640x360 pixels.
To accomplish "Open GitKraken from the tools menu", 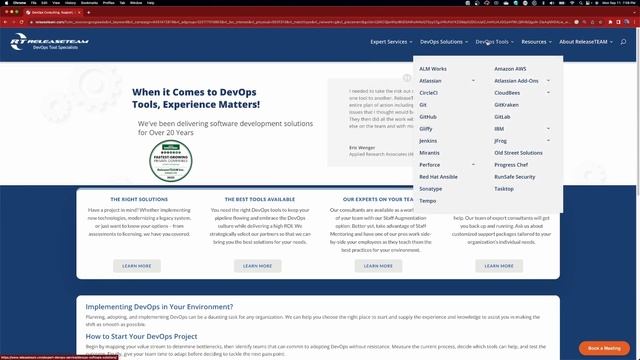I will coord(506,105).
